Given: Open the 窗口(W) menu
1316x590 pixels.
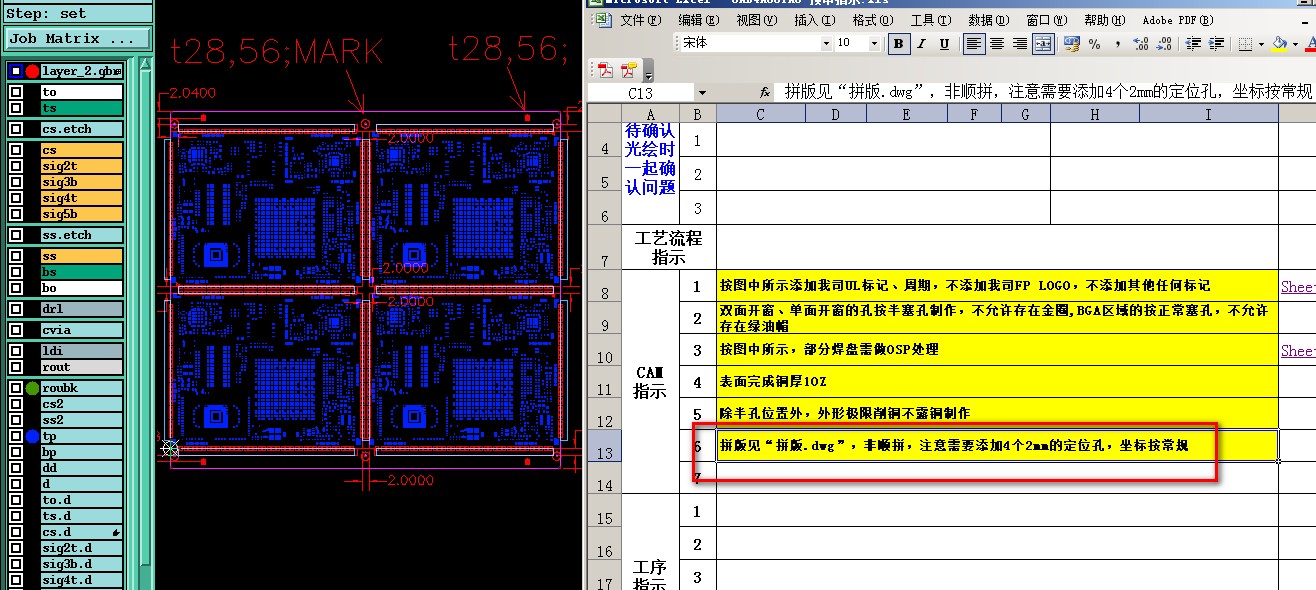Looking at the screenshot, I should 1046,20.
